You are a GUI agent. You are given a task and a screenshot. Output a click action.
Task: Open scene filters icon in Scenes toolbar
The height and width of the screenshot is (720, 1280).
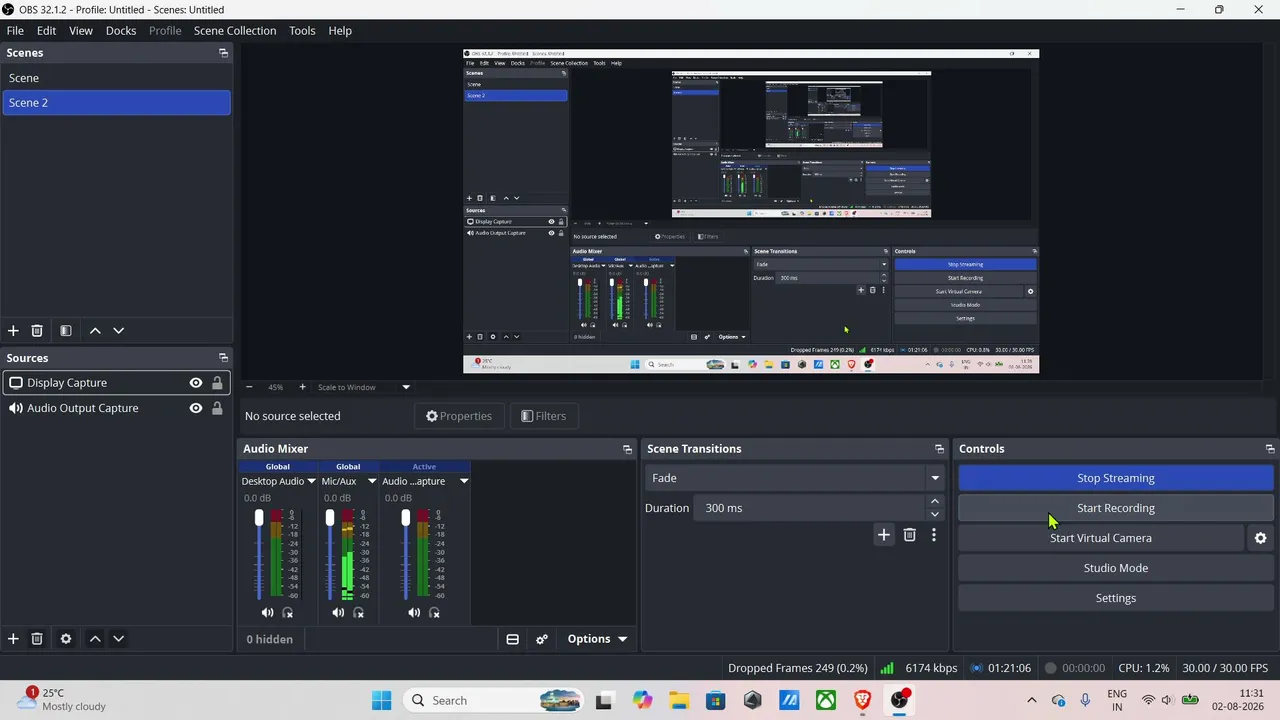66,331
